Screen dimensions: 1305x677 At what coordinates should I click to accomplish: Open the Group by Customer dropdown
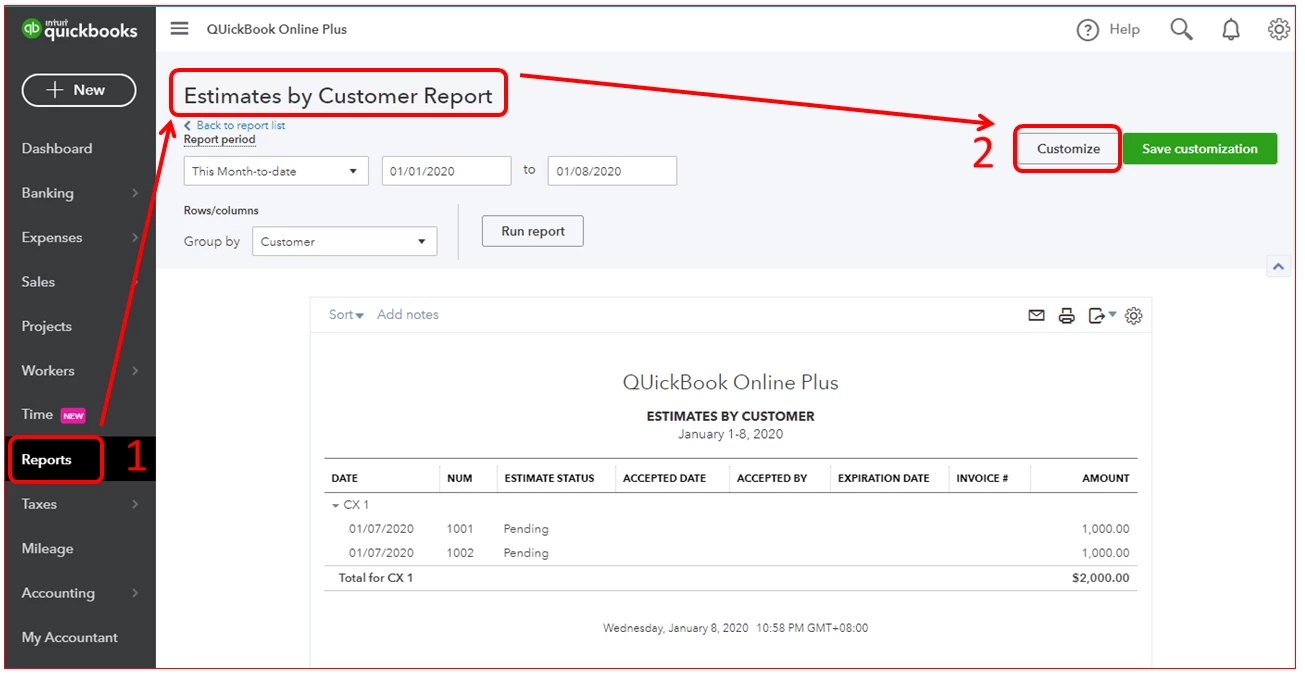coord(344,241)
